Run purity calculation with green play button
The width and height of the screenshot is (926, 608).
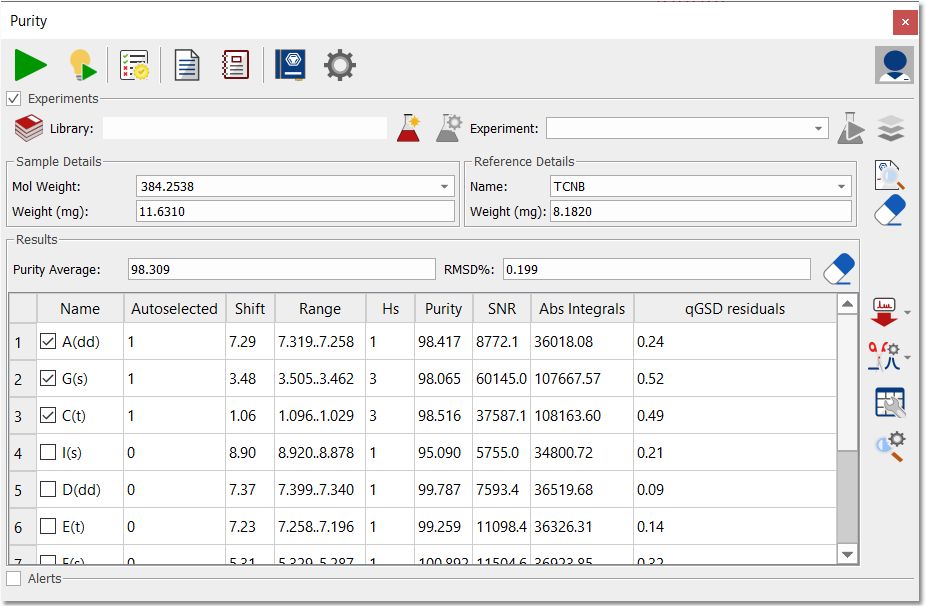(30, 65)
